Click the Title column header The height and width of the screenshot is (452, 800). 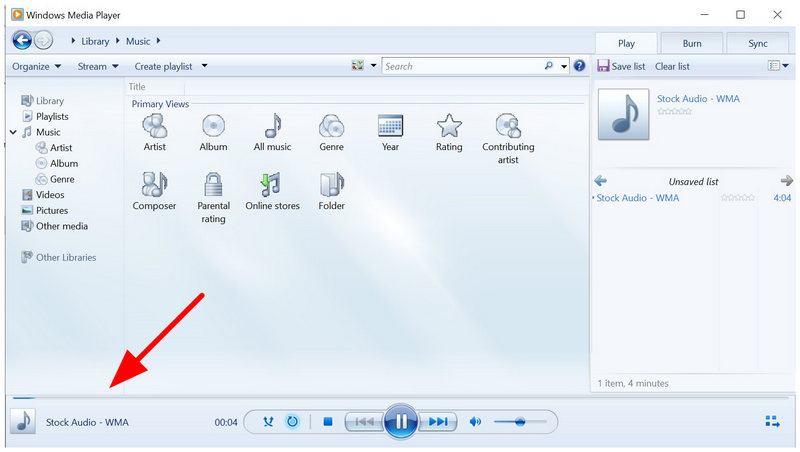tap(137, 87)
